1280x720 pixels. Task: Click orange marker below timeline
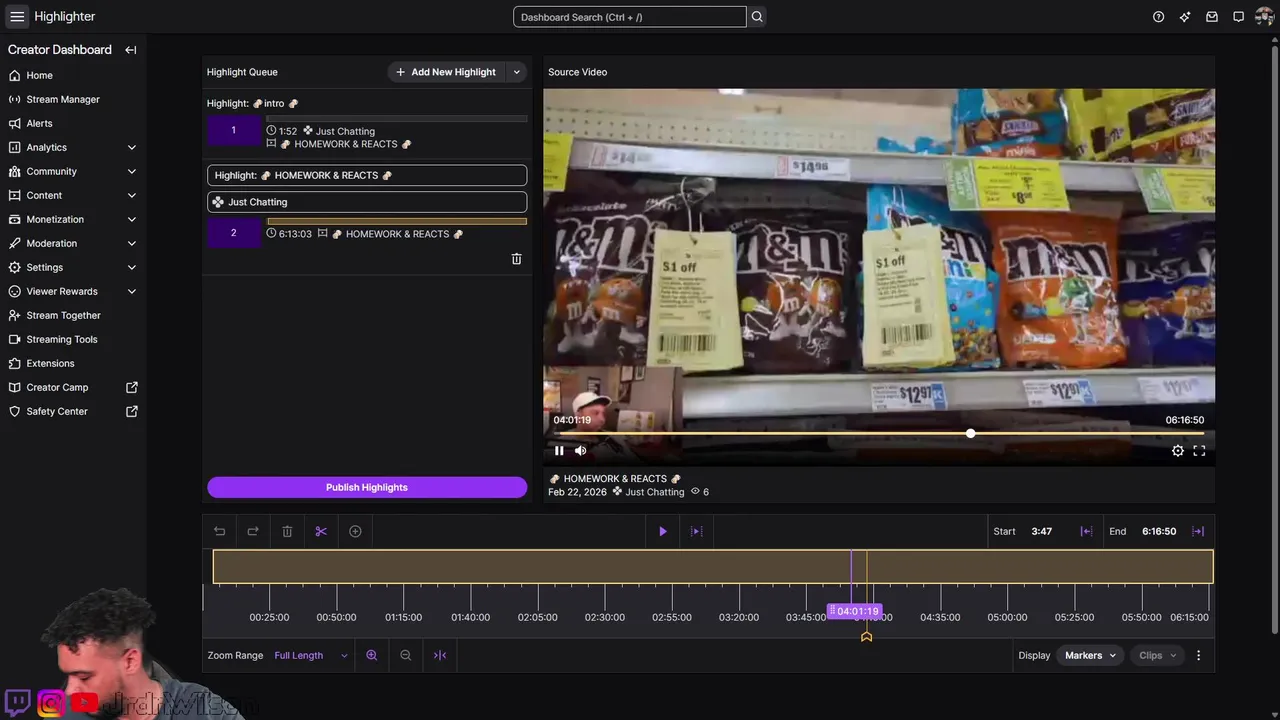click(866, 636)
